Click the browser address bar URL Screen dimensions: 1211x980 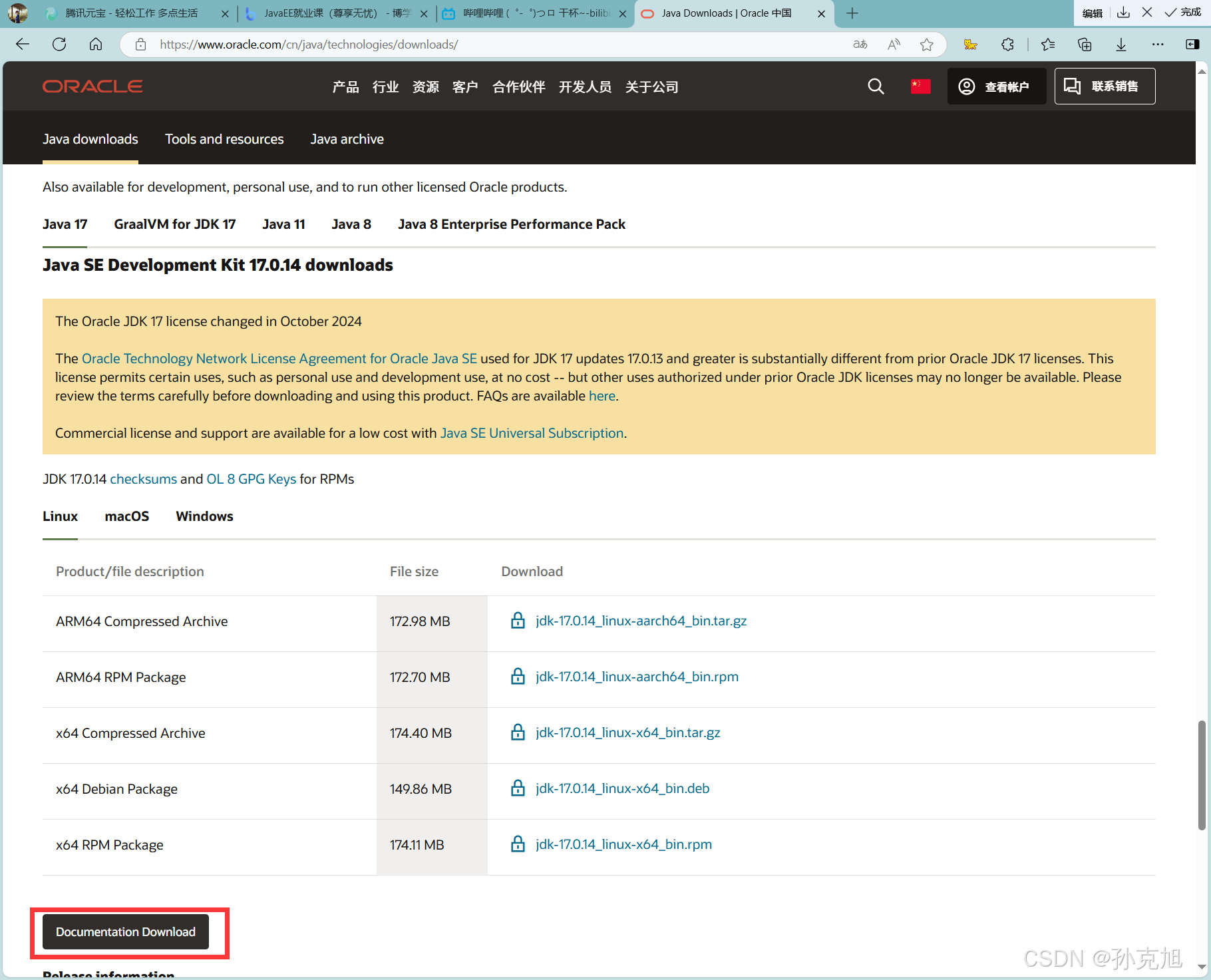point(309,45)
